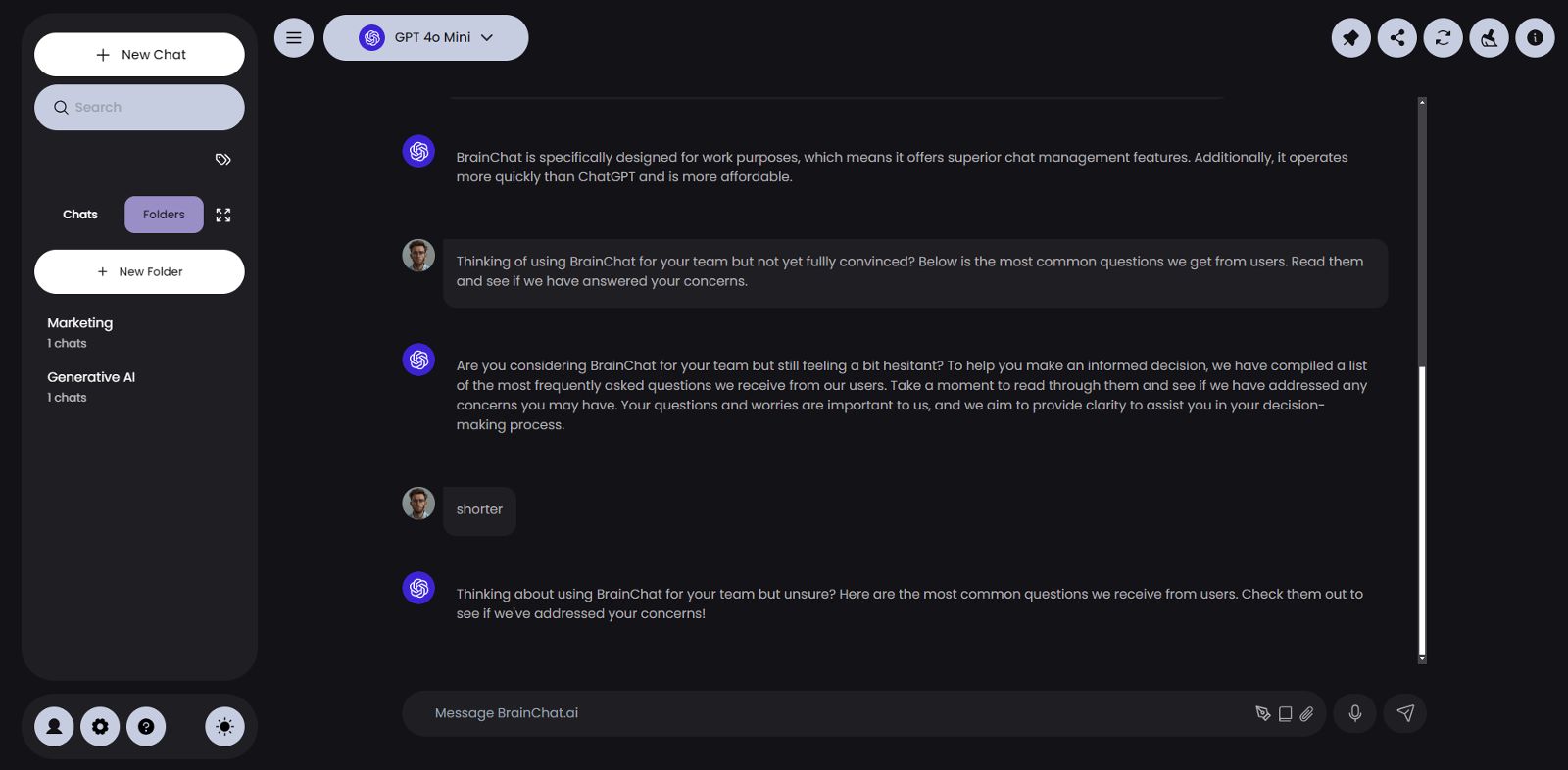This screenshot has width=1568, height=770.
Task: Pin this chat using the pin icon
Action: point(1351,37)
